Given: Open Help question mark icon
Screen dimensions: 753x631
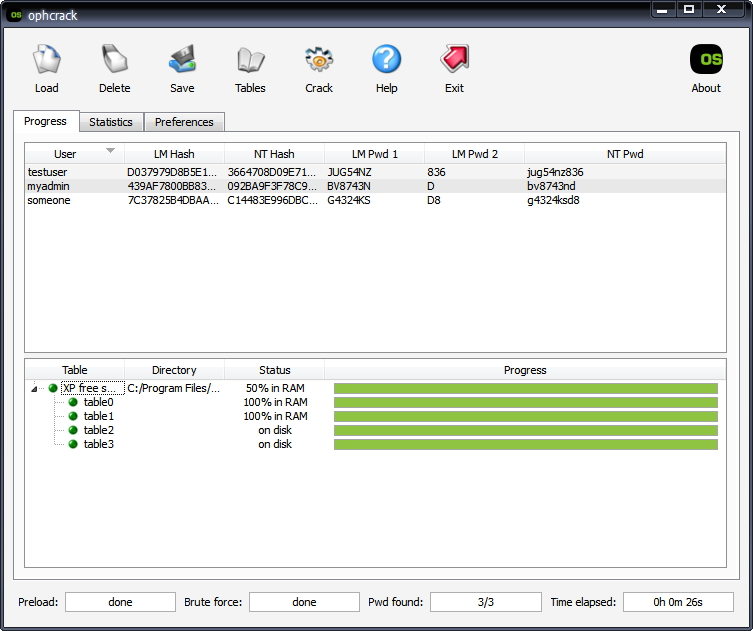Looking at the screenshot, I should [387, 60].
